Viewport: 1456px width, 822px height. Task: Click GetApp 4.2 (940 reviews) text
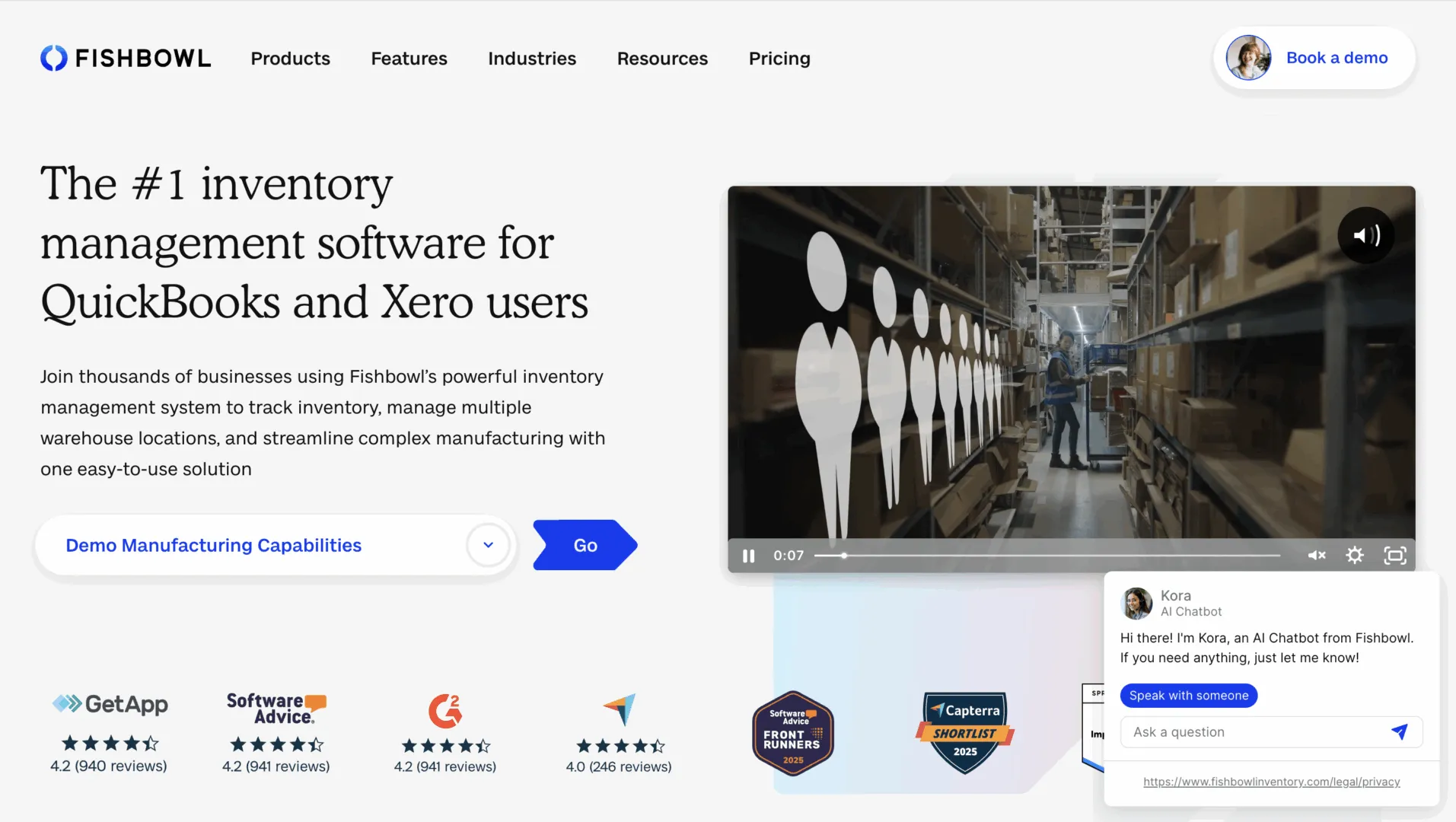pos(109,766)
